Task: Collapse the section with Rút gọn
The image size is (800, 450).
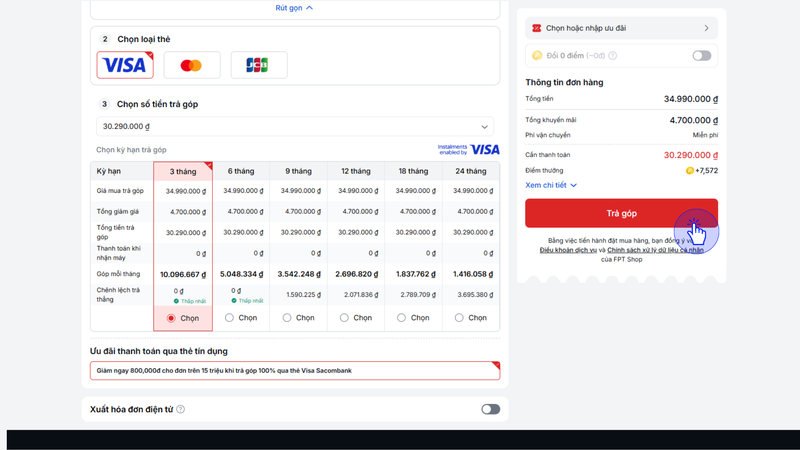Action: click(294, 8)
